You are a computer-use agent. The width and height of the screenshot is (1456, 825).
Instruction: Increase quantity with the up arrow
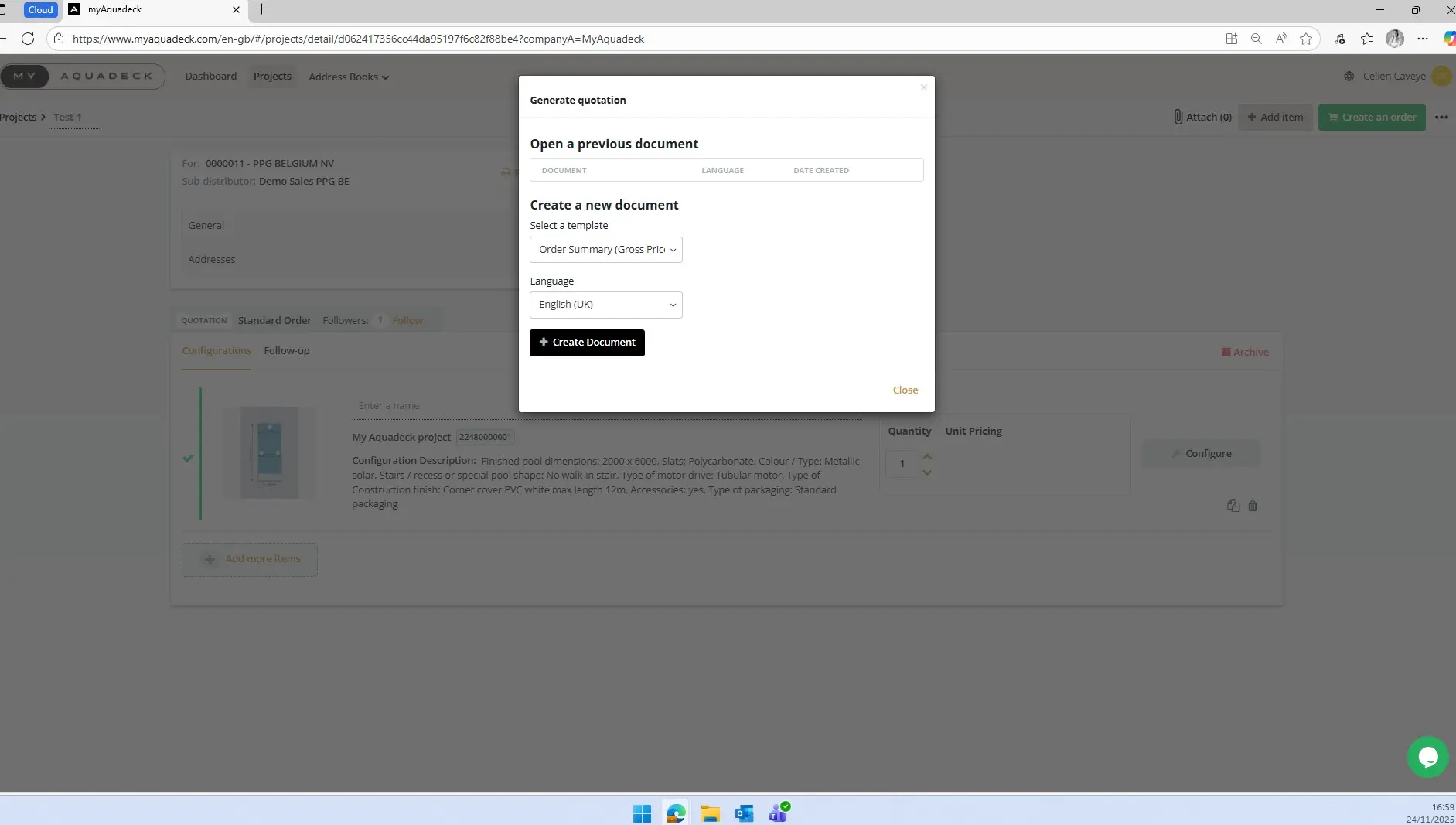tap(927, 456)
